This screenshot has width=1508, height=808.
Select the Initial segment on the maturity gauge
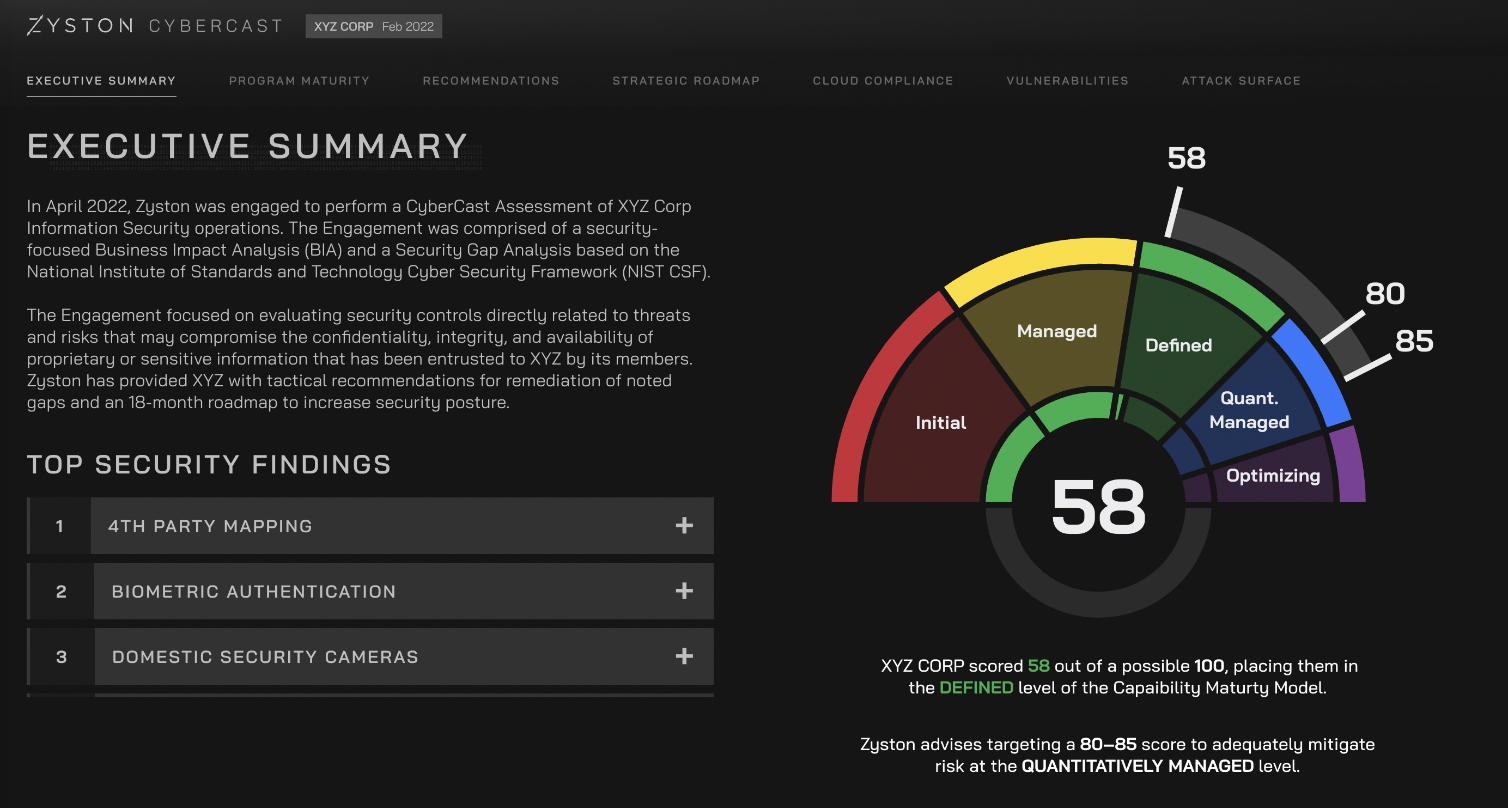point(940,423)
